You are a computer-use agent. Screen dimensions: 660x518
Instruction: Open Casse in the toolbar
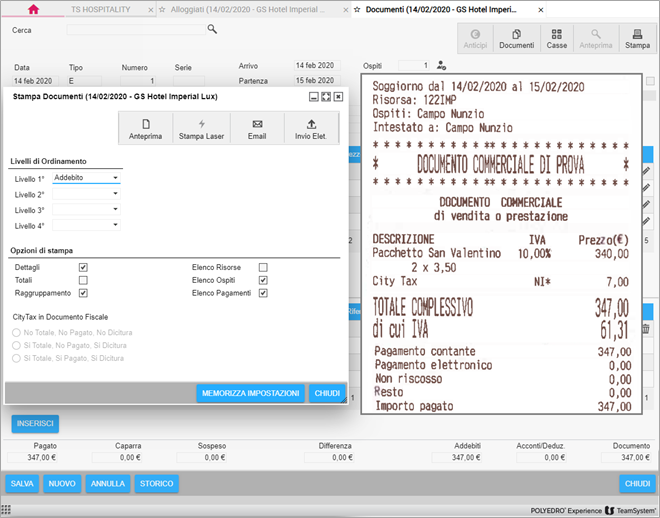pyautogui.click(x=556, y=39)
